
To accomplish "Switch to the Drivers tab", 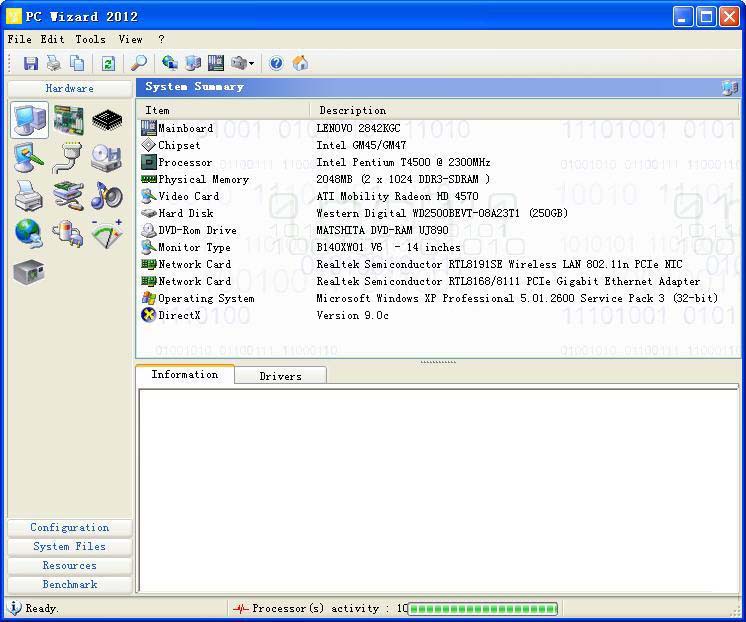I will [280, 376].
